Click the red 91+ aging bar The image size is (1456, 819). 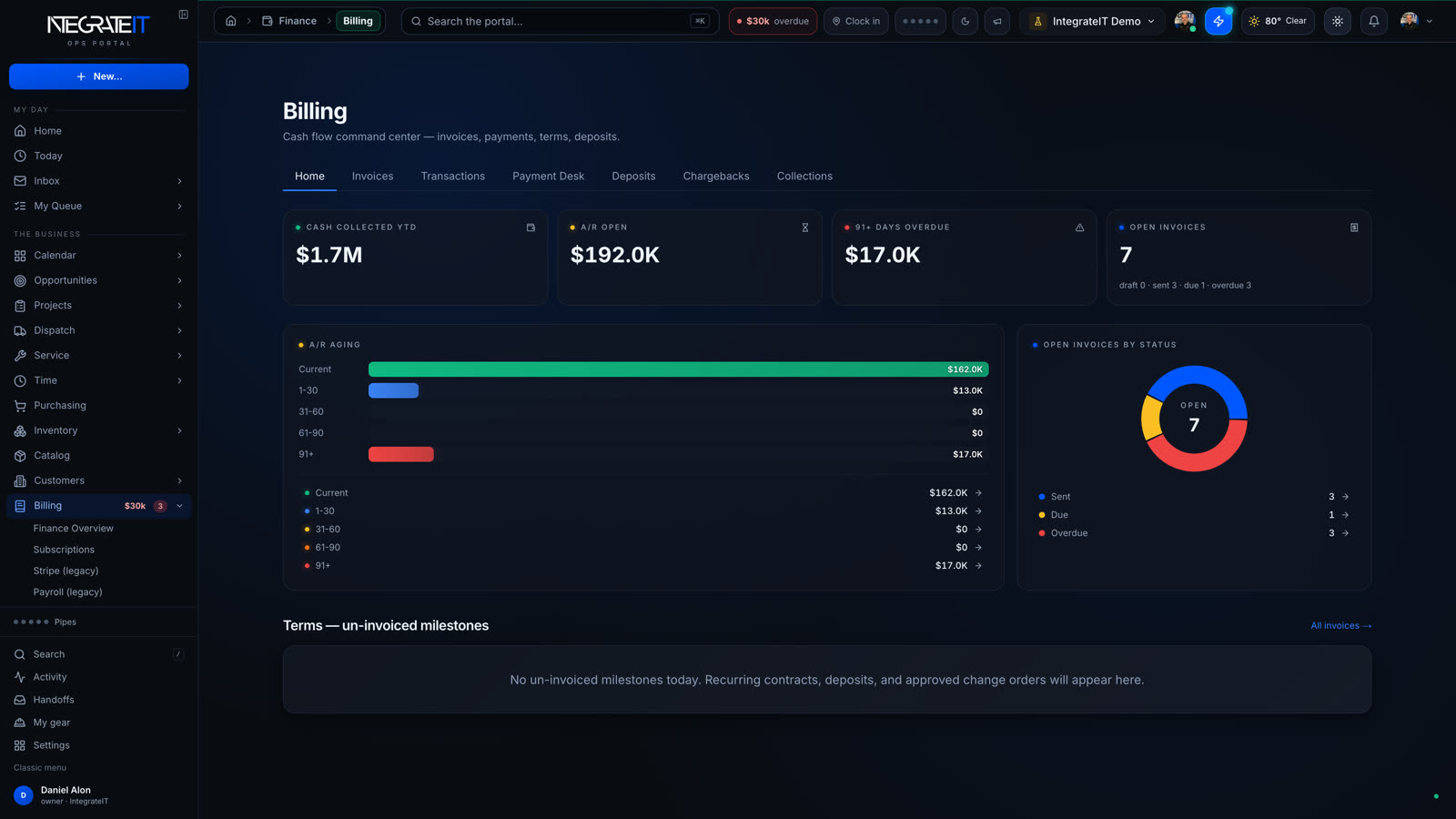click(x=401, y=454)
